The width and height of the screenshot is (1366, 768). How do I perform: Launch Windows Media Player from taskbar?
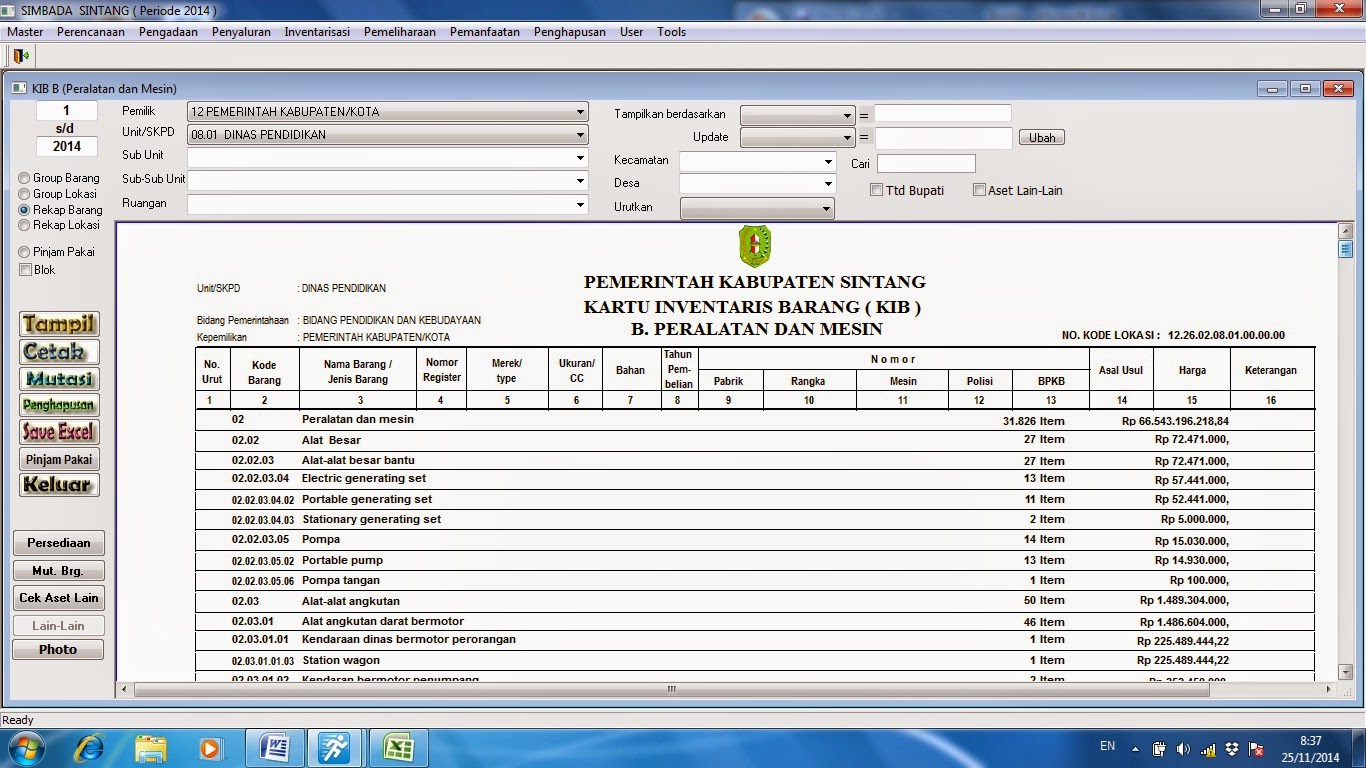(x=210, y=748)
